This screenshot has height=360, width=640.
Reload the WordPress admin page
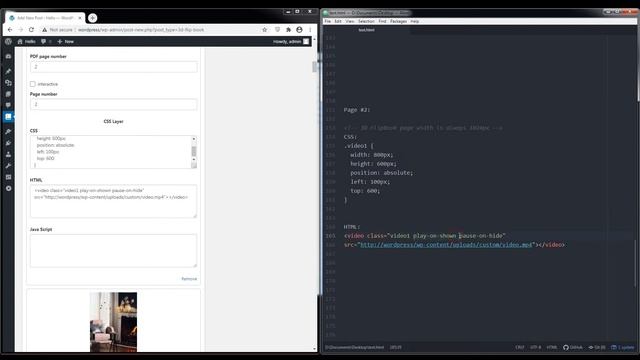(x=31, y=30)
